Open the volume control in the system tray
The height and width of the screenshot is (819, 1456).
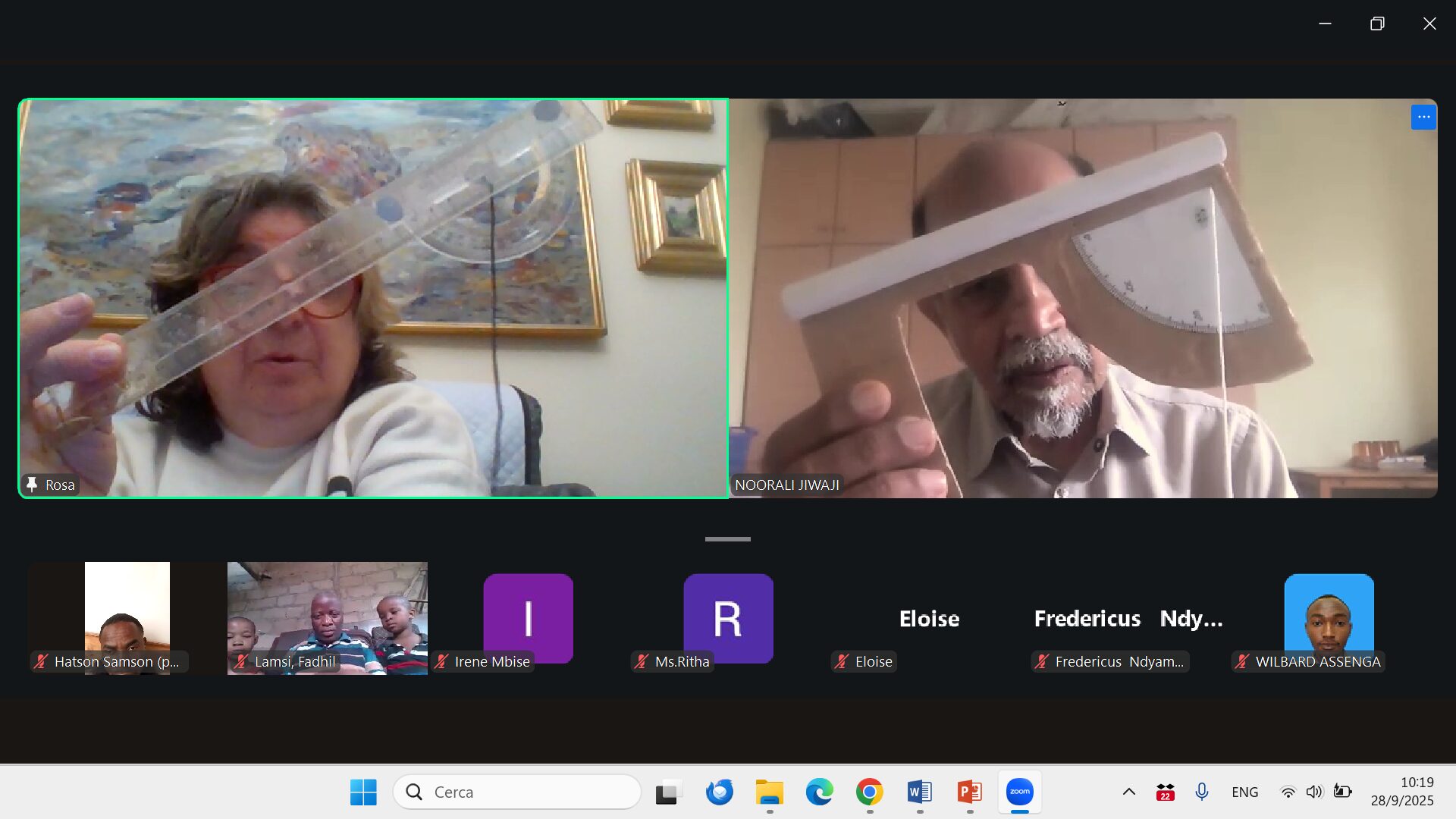[x=1314, y=792]
